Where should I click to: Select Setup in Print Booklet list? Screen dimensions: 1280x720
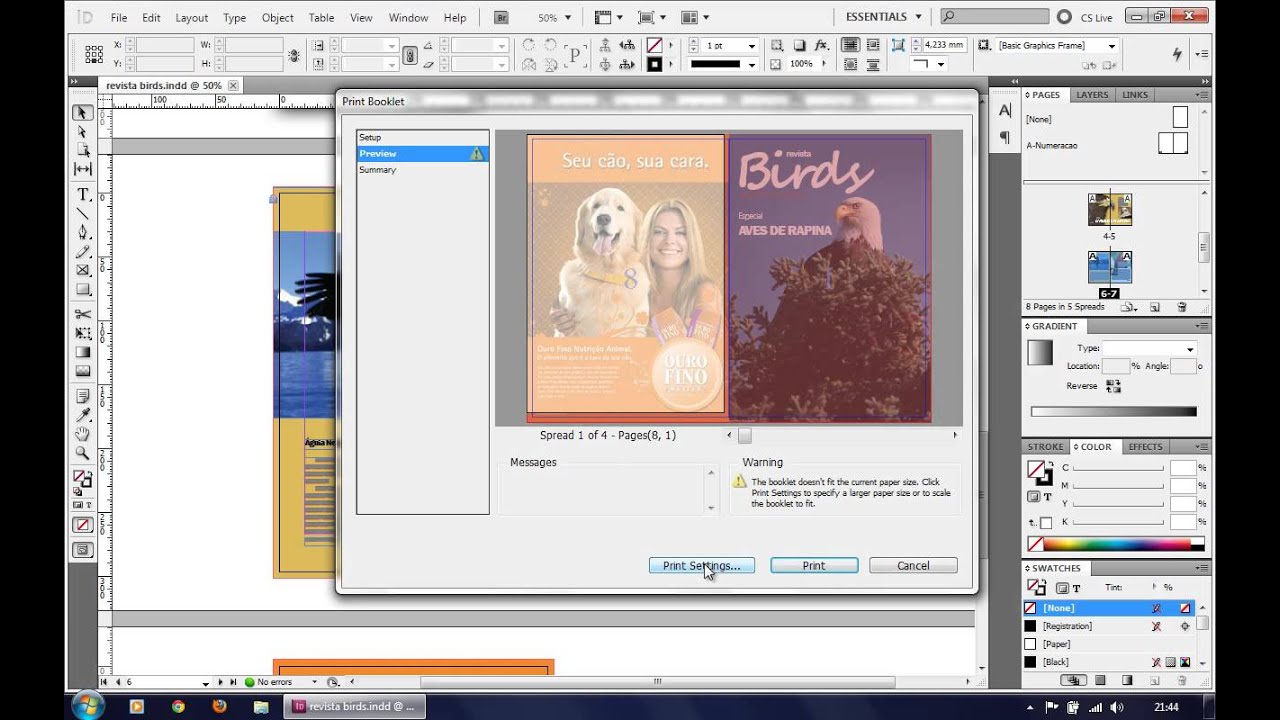click(422, 137)
